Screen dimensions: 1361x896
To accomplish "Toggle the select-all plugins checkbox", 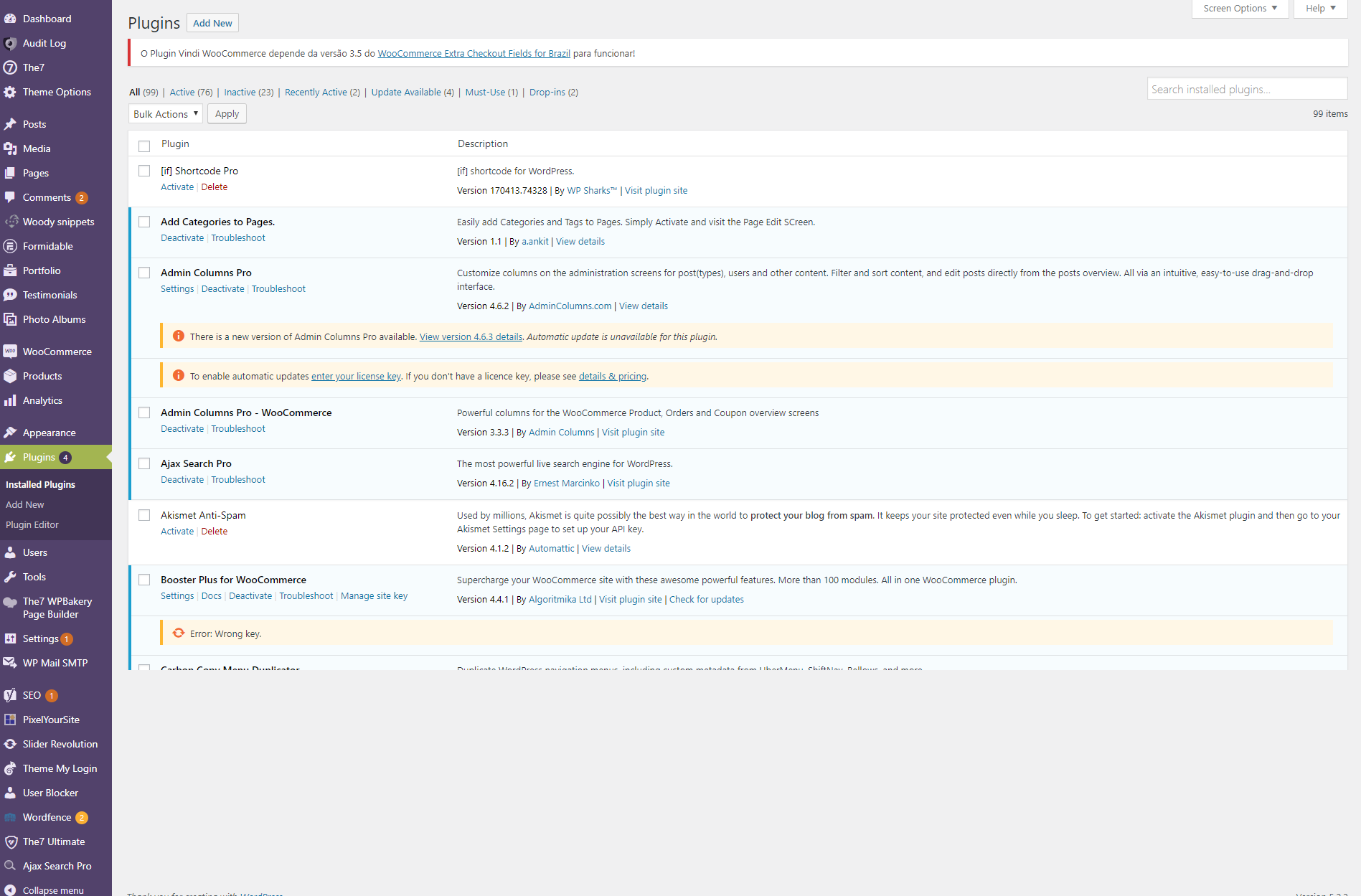I will (x=144, y=146).
